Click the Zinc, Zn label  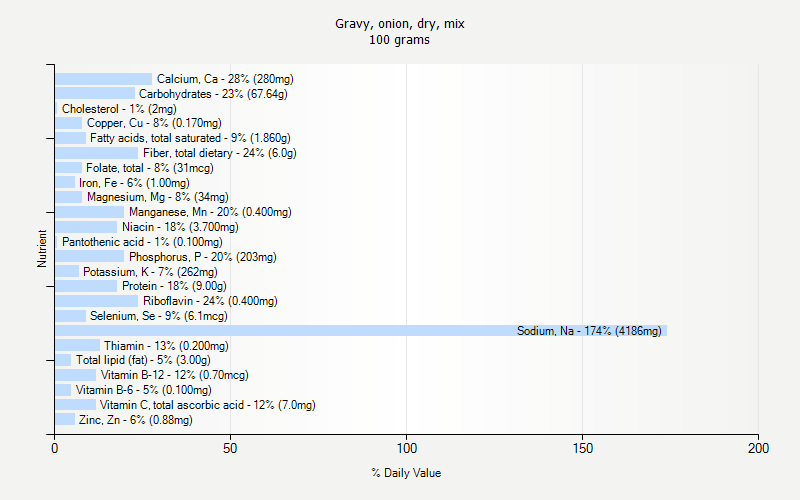tap(136, 420)
